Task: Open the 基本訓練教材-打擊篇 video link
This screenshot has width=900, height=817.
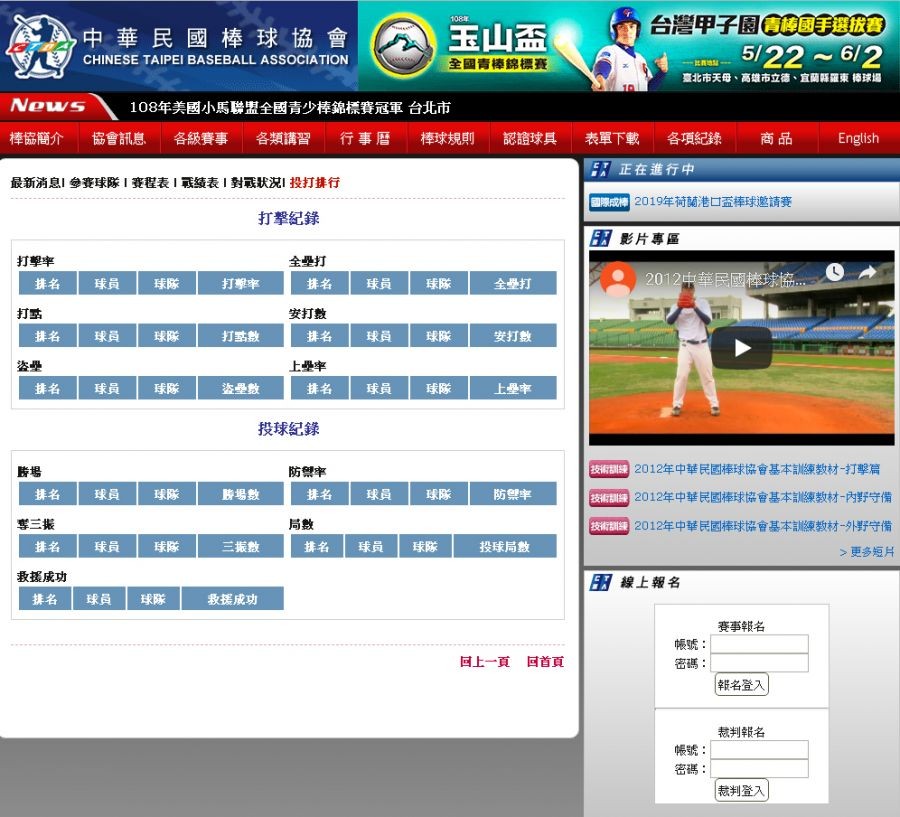Action: [757, 469]
